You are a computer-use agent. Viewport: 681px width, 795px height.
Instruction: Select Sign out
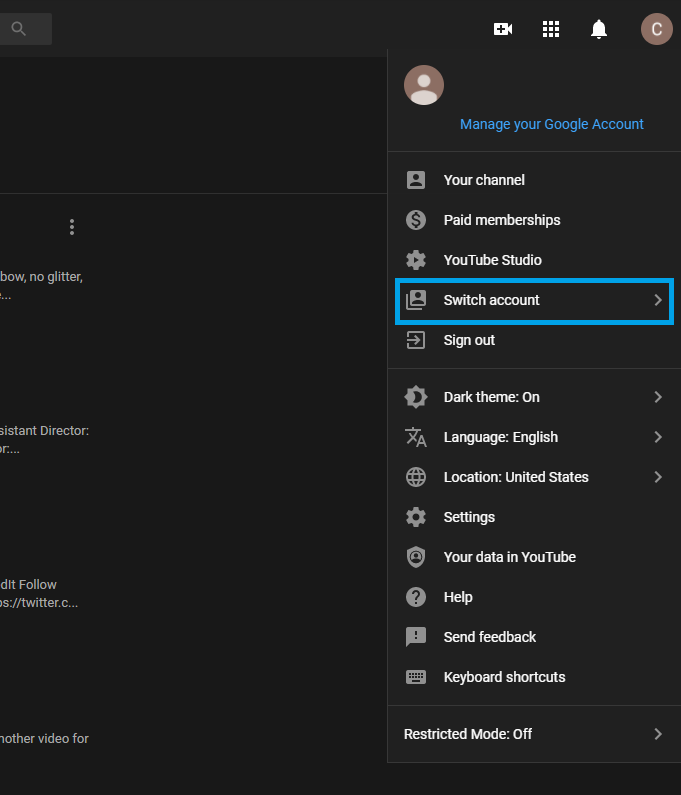[534, 340]
